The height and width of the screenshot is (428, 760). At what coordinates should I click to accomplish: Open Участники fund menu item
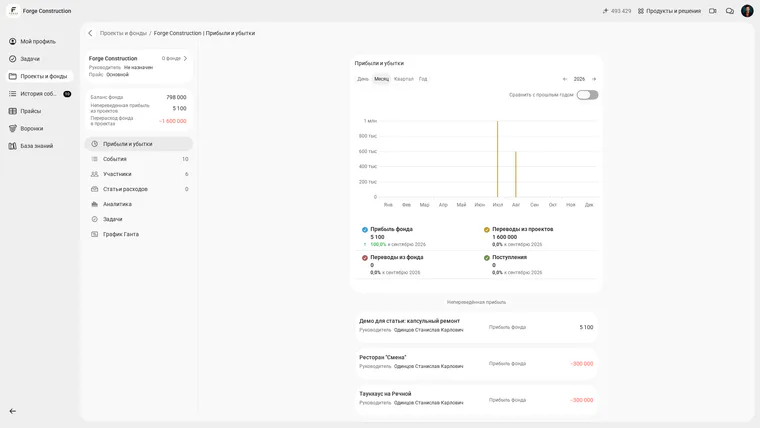pos(139,174)
